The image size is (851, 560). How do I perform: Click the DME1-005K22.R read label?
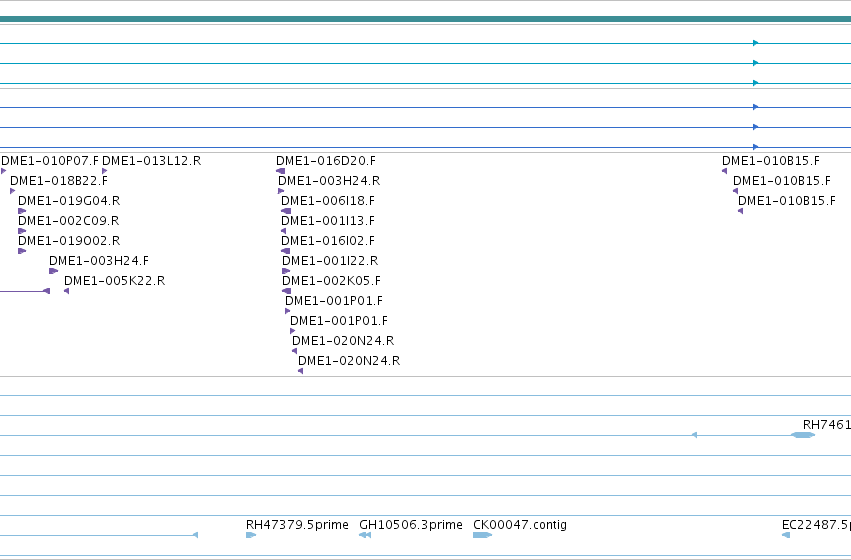pyautogui.click(x=115, y=281)
